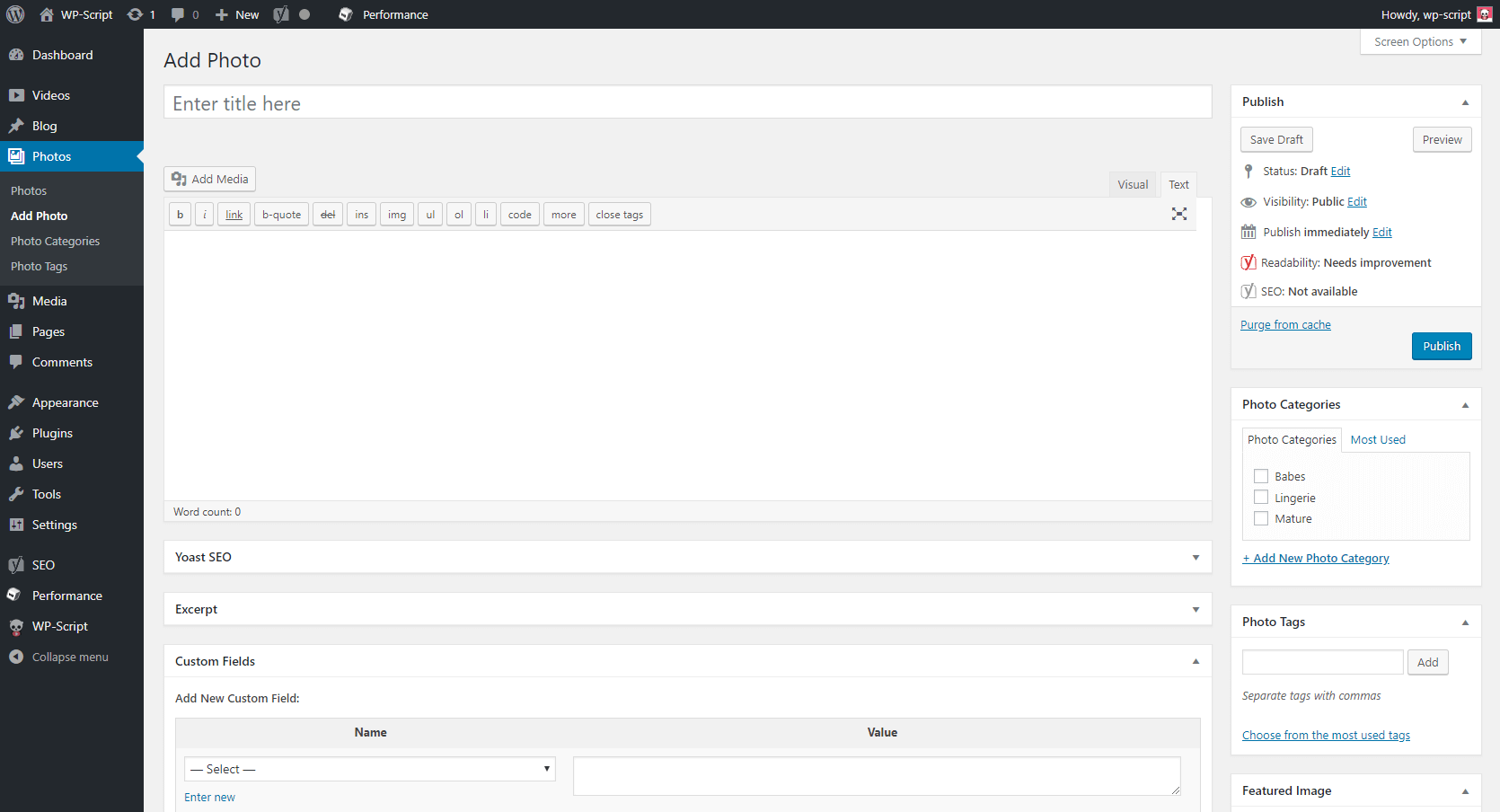Image resolution: width=1500 pixels, height=812 pixels.
Task: Edit the Visibility setting
Action: tap(1357, 201)
